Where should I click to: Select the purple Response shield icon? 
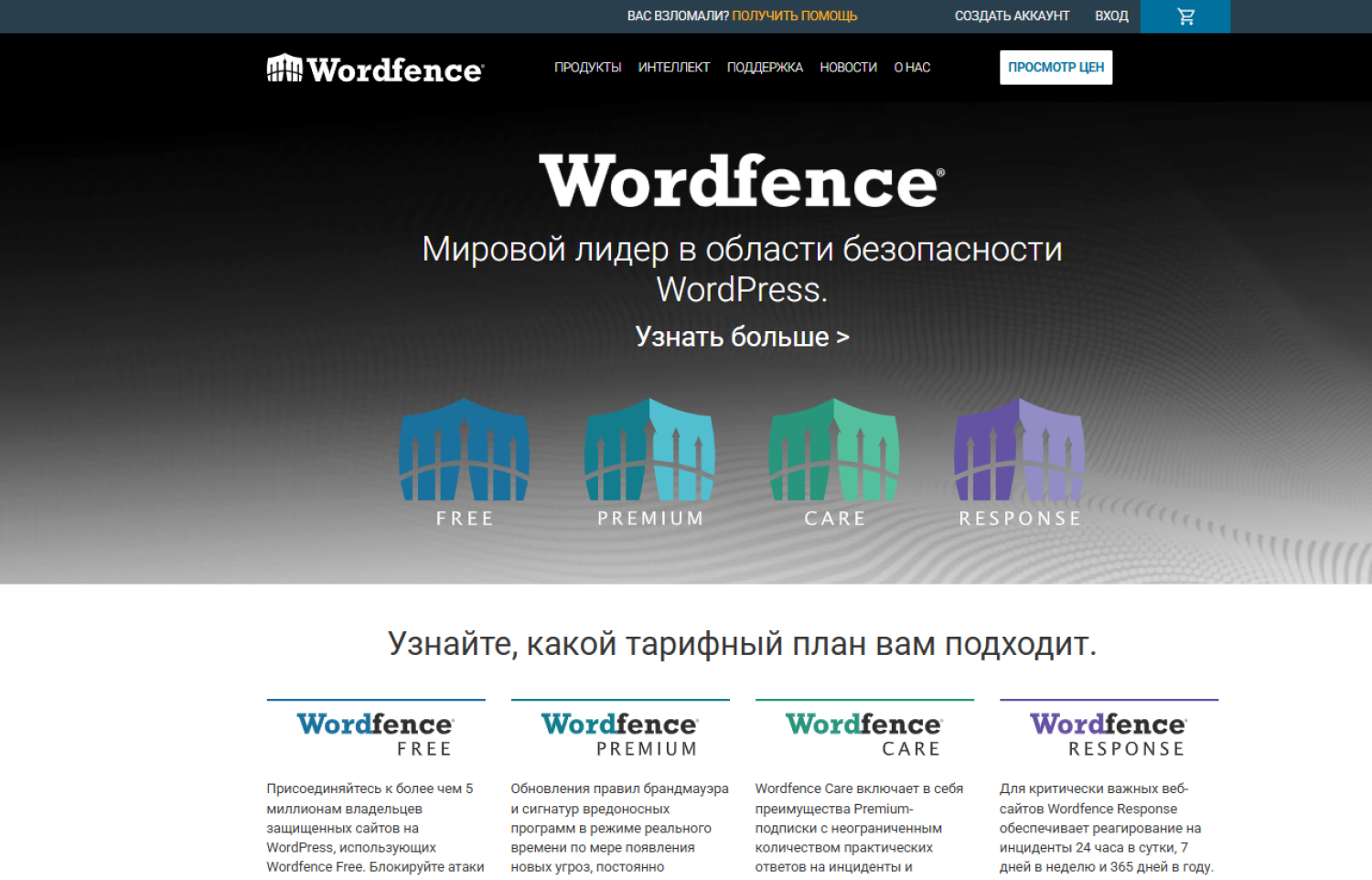click(1019, 450)
